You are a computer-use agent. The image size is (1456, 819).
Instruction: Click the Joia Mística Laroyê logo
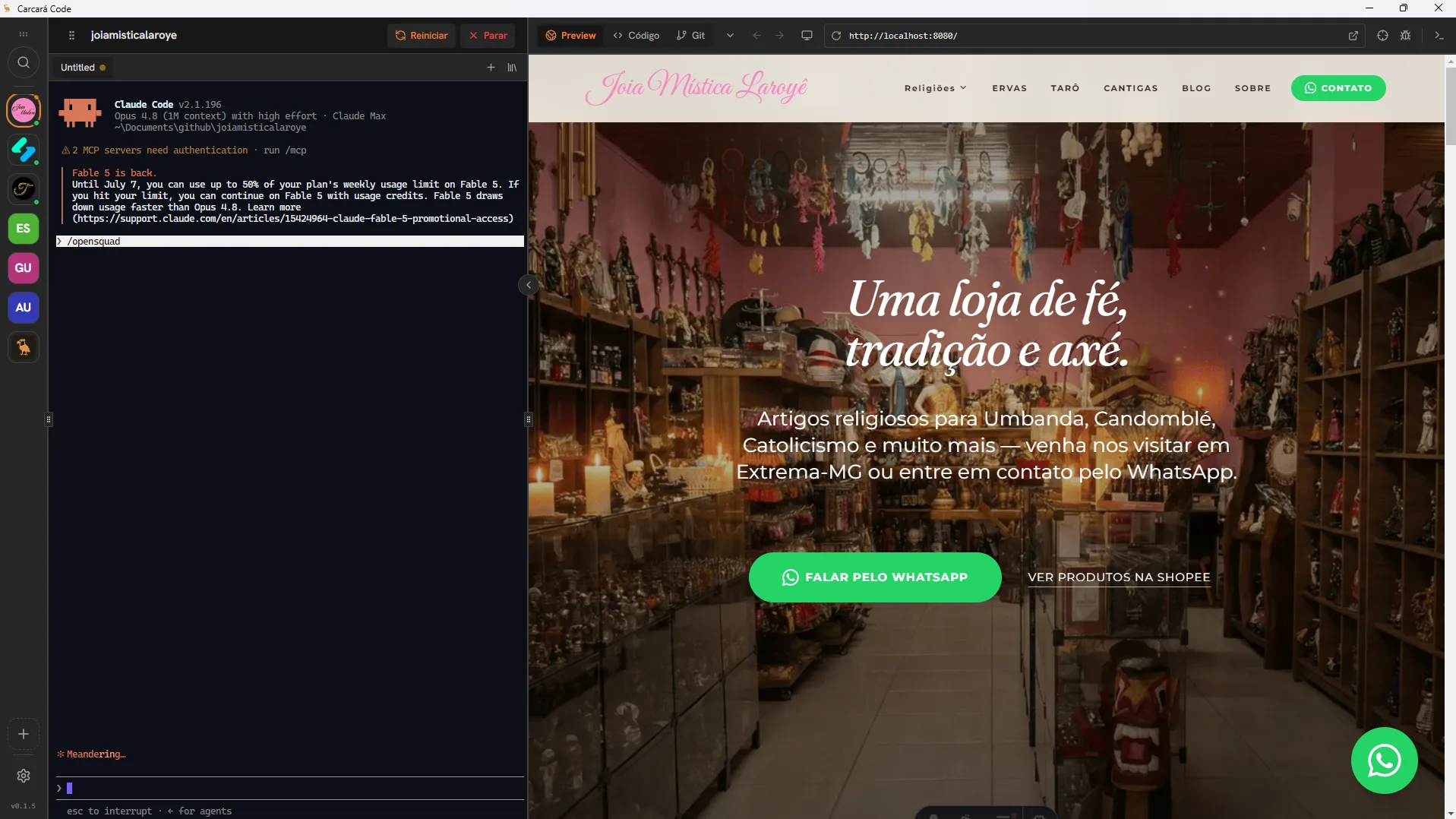click(696, 88)
